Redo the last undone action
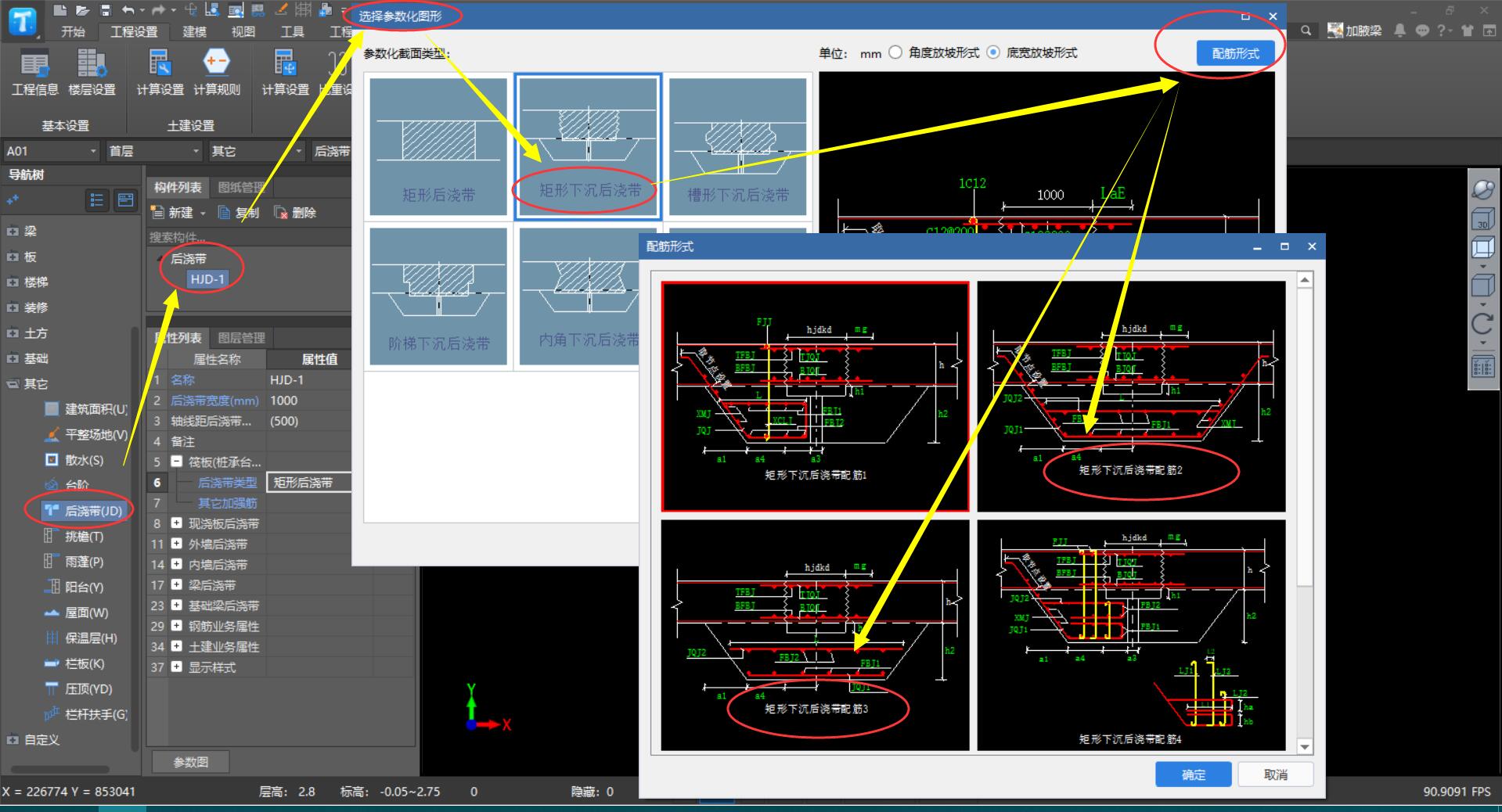Viewport: 1502px width, 812px height. click(x=159, y=9)
